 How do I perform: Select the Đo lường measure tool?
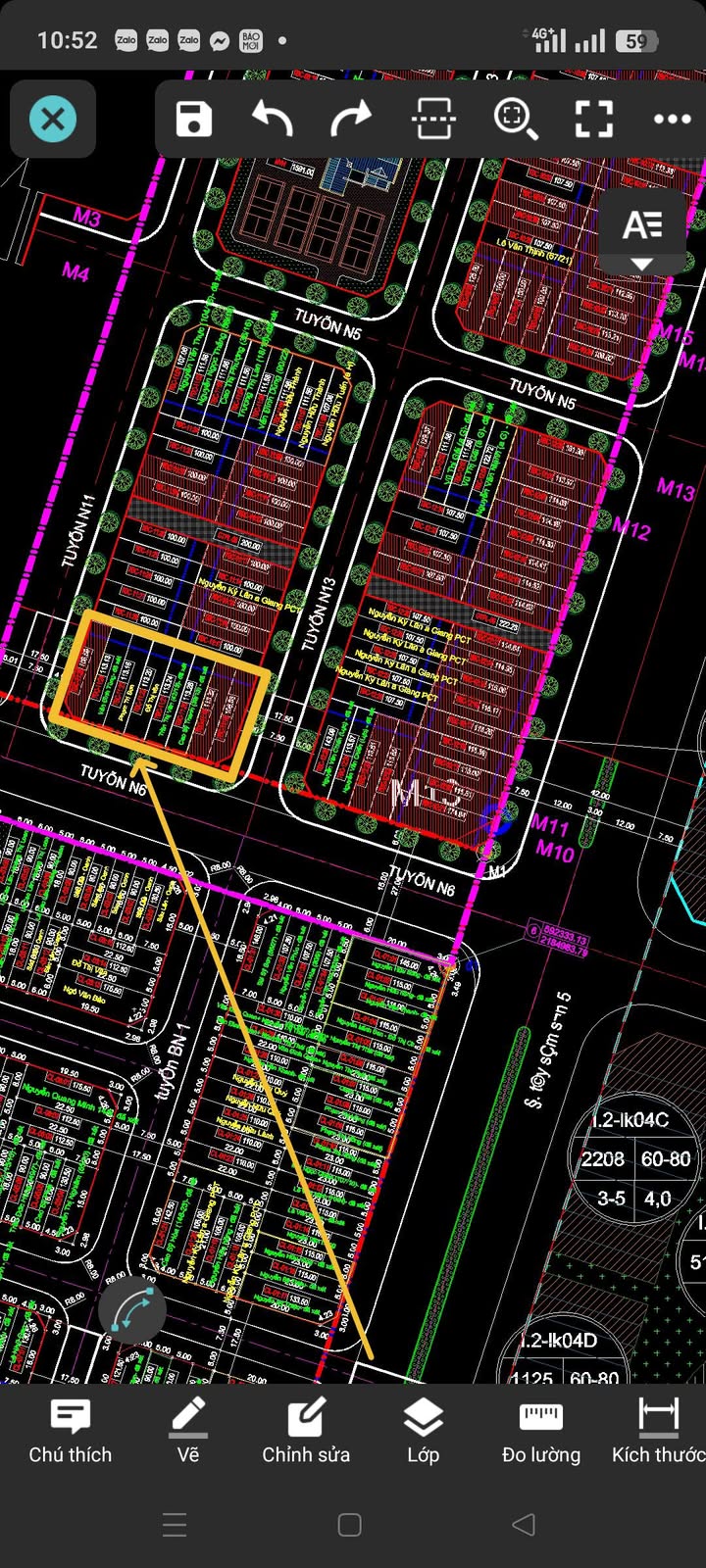pos(541,1432)
